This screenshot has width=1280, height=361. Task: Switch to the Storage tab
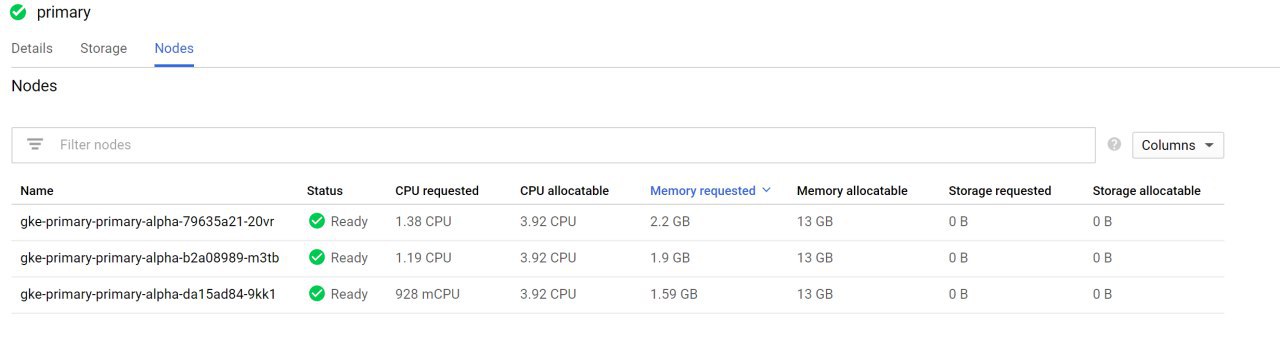(104, 48)
